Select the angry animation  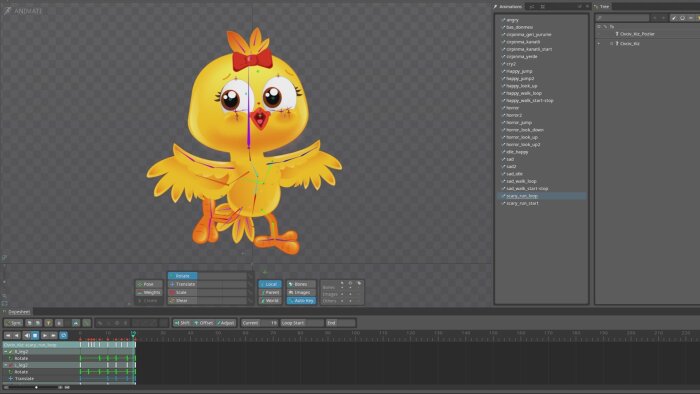pyautogui.click(x=512, y=20)
